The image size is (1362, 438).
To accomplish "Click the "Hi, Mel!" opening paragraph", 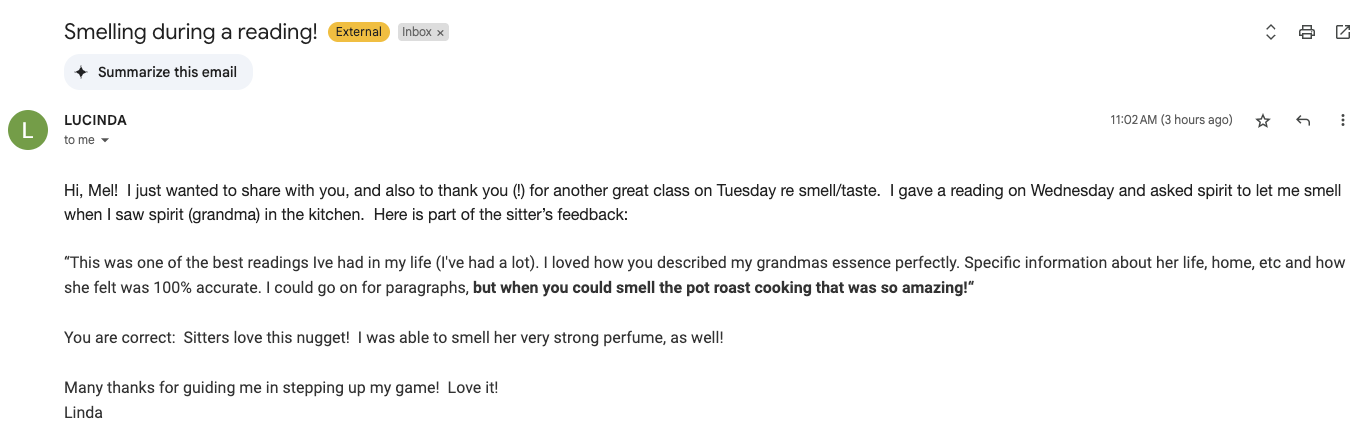I will click(x=400, y=190).
